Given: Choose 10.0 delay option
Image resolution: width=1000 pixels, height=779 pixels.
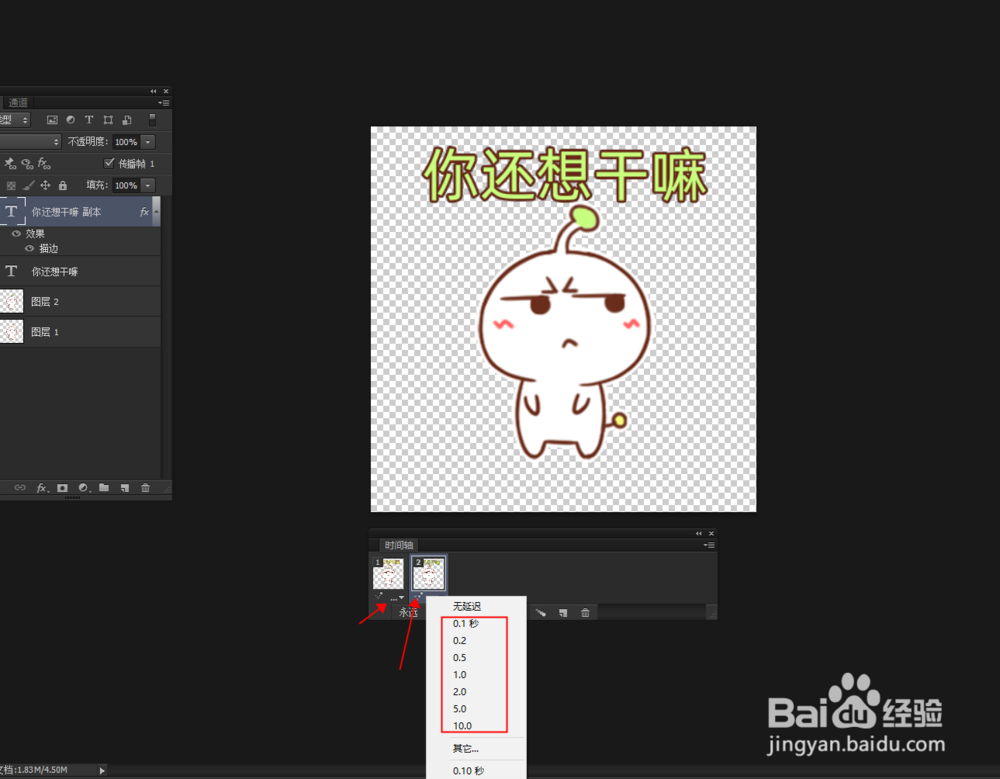Looking at the screenshot, I should tap(476, 726).
